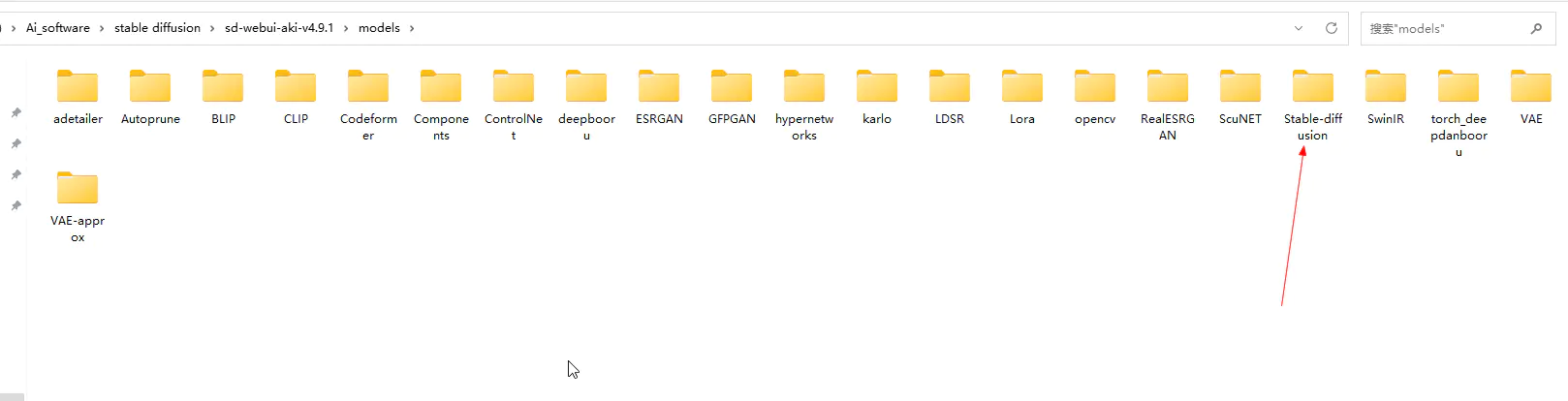
Task: Click the refresh icon in address bar
Action: [x=1332, y=28]
